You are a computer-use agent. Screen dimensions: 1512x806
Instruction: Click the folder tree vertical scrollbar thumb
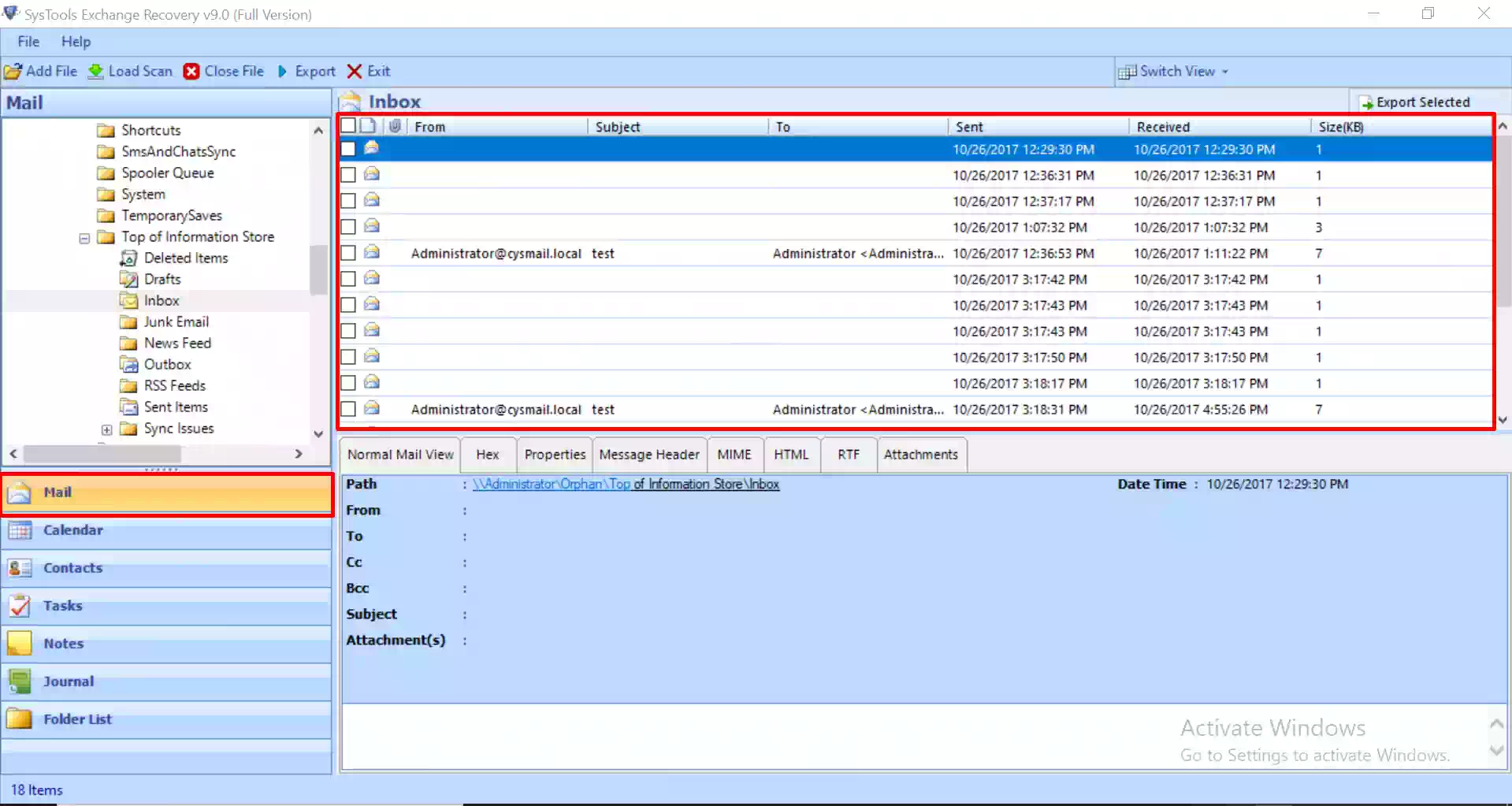pyautogui.click(x=318, y=269)
